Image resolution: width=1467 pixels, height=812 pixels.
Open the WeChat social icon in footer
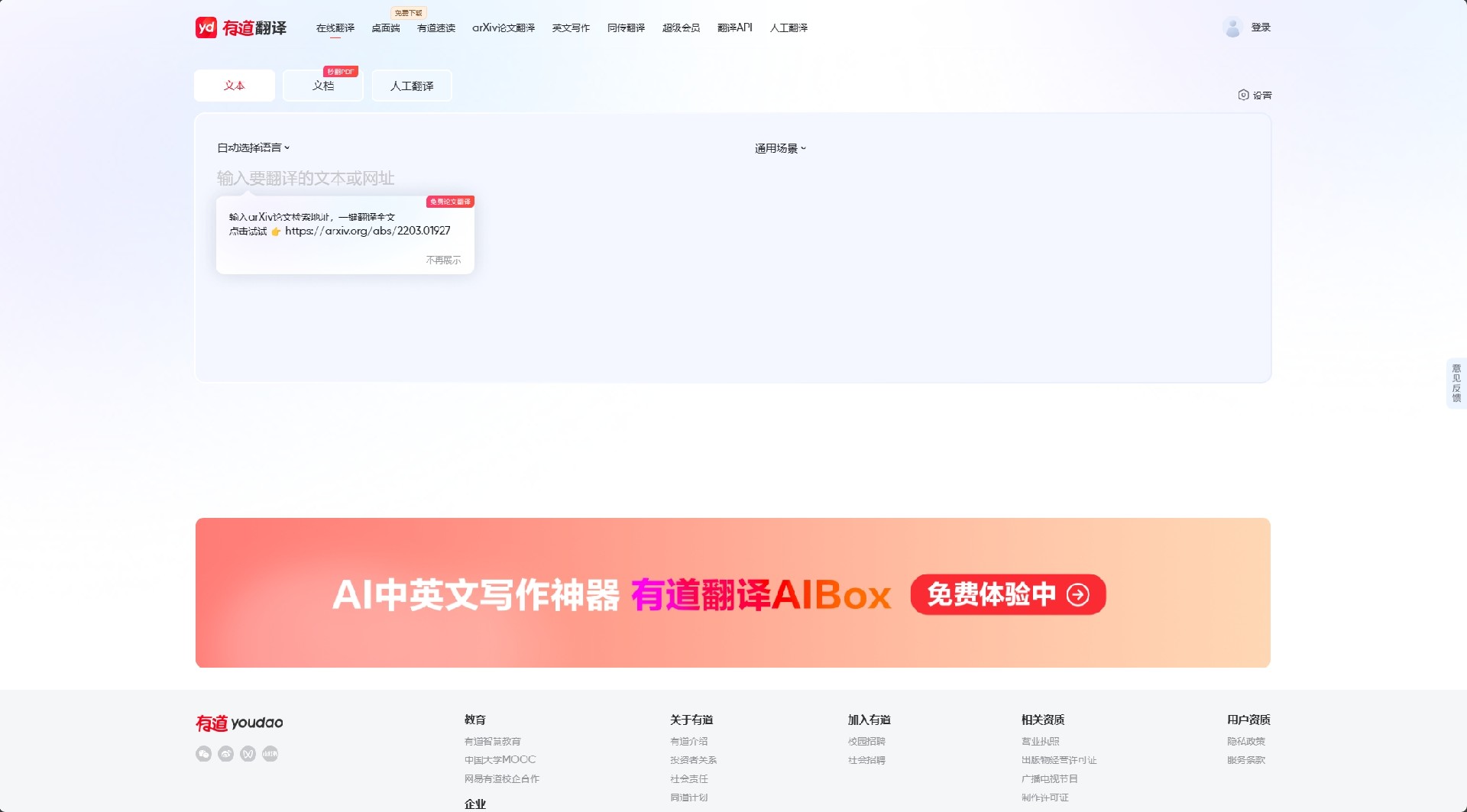click(x=203, y=754)
